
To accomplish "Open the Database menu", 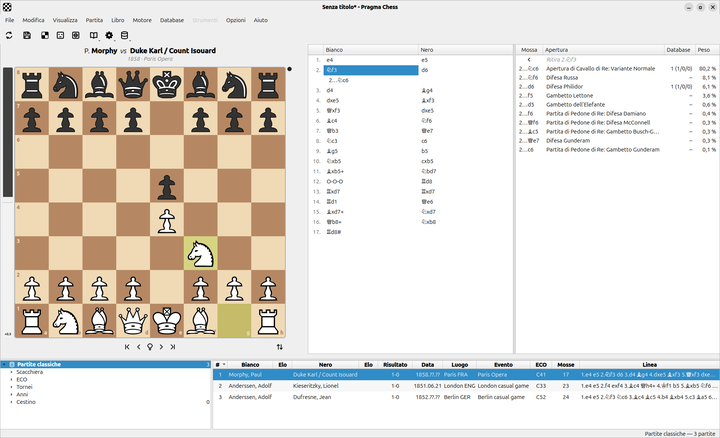I will point(172,20).
